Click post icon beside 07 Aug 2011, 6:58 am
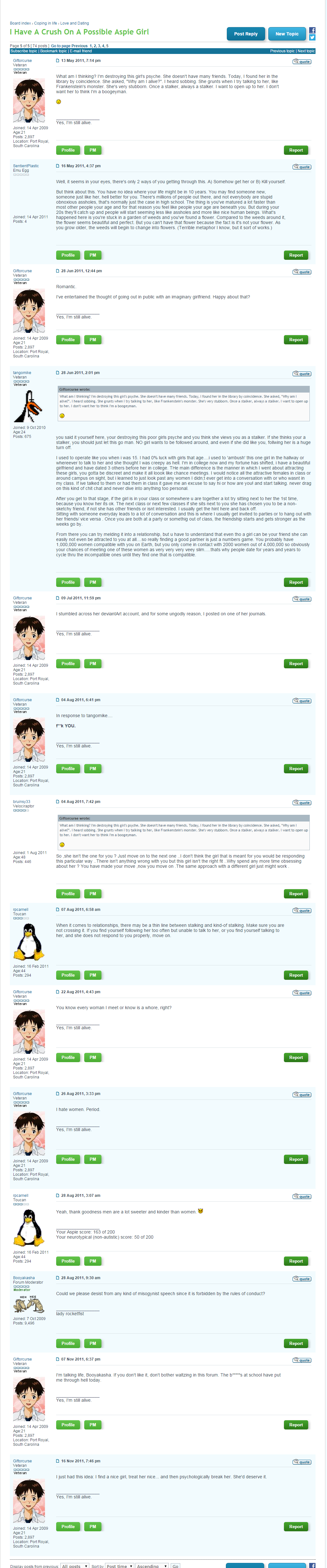 pyautogui.click(x=58, y=909)
